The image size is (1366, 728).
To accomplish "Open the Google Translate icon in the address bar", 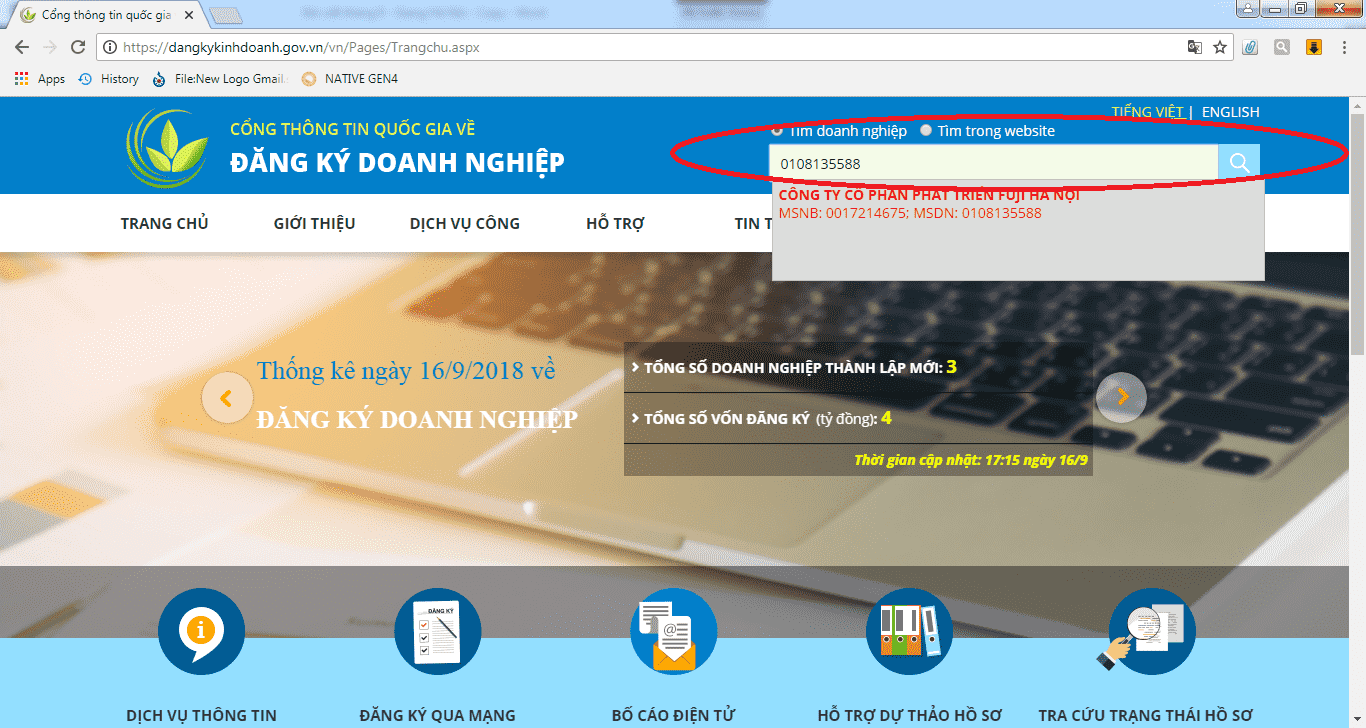I will coord(1194,47).
